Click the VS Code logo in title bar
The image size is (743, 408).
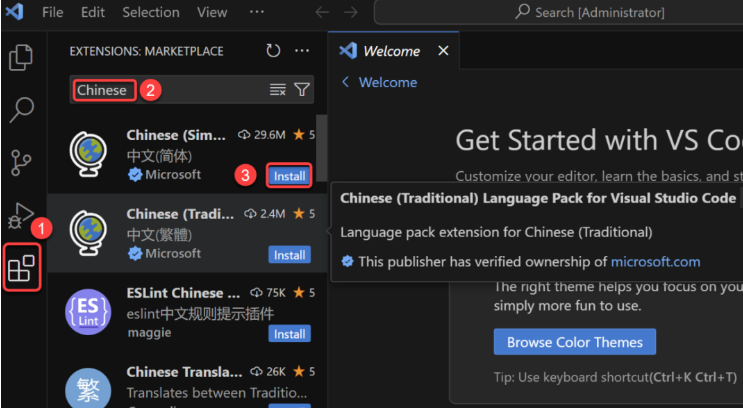coord(14,11)
